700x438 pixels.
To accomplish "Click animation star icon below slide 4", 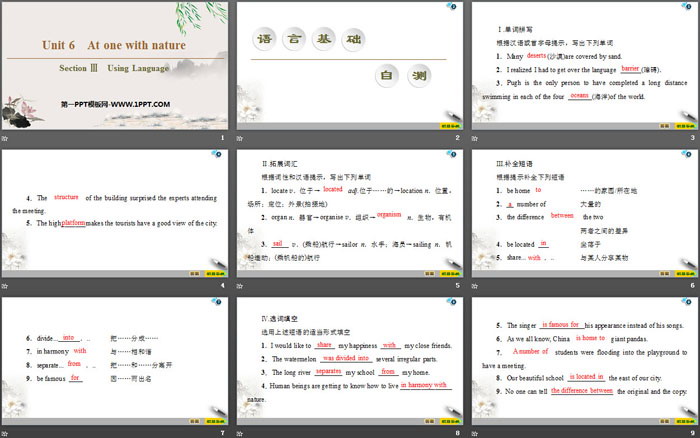I will coord(4,286).
